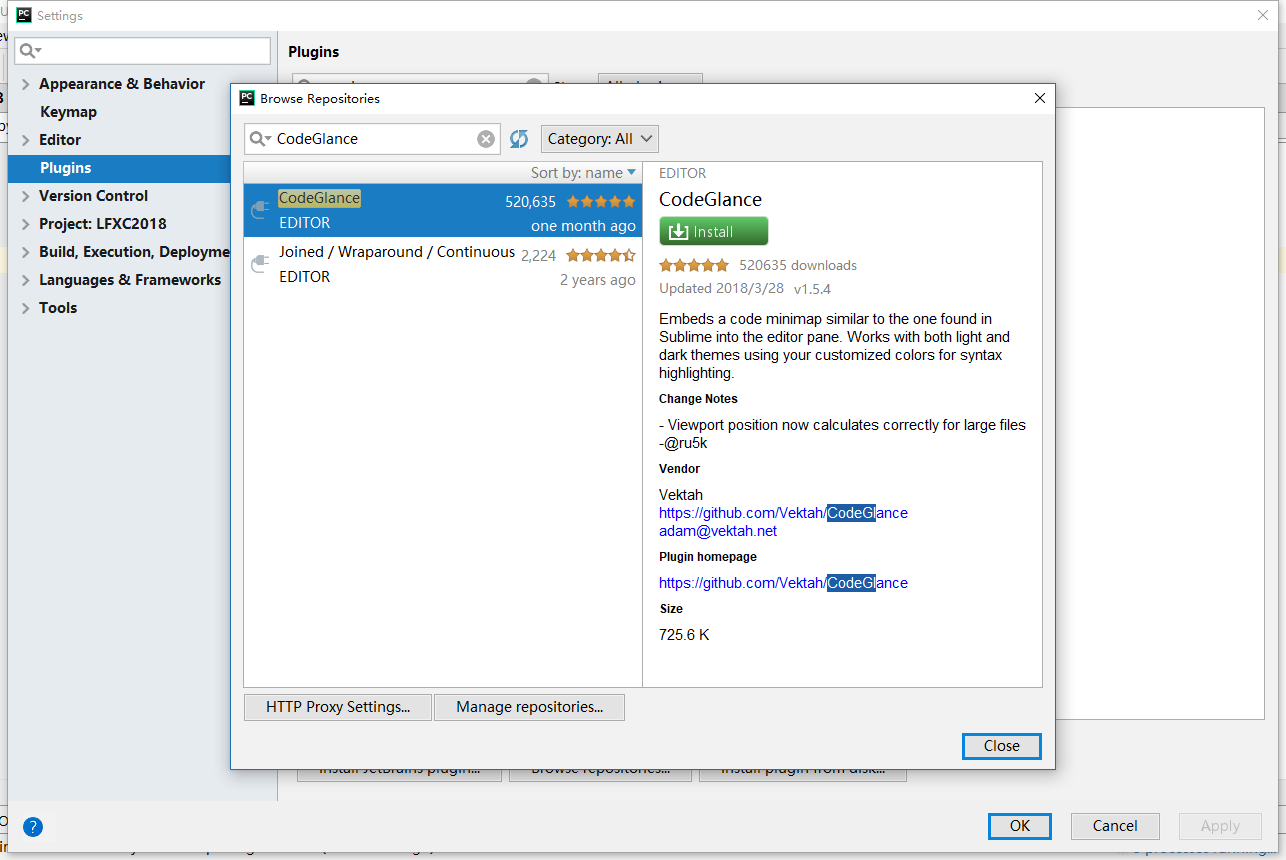Image resolution: width=1286 pixels, height=860 pixels.
Task: Open the Sort by: name dropdown
Action: [583, 173]
